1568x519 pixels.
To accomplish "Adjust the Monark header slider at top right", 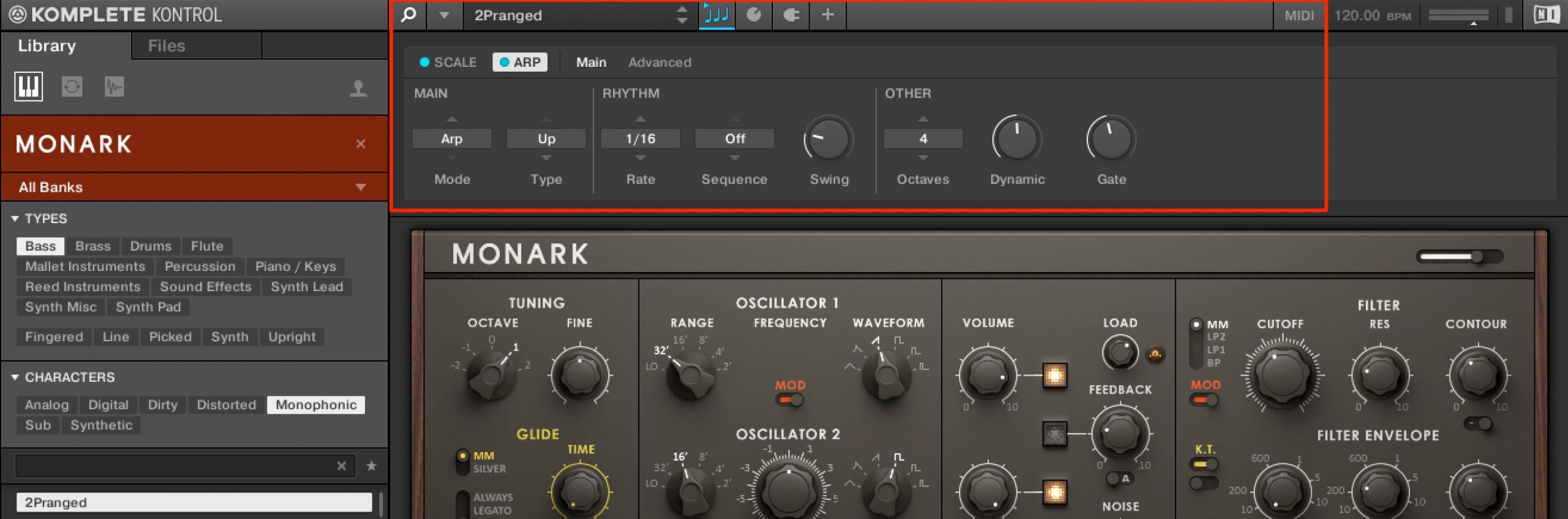I will [x=1460, y=256].
